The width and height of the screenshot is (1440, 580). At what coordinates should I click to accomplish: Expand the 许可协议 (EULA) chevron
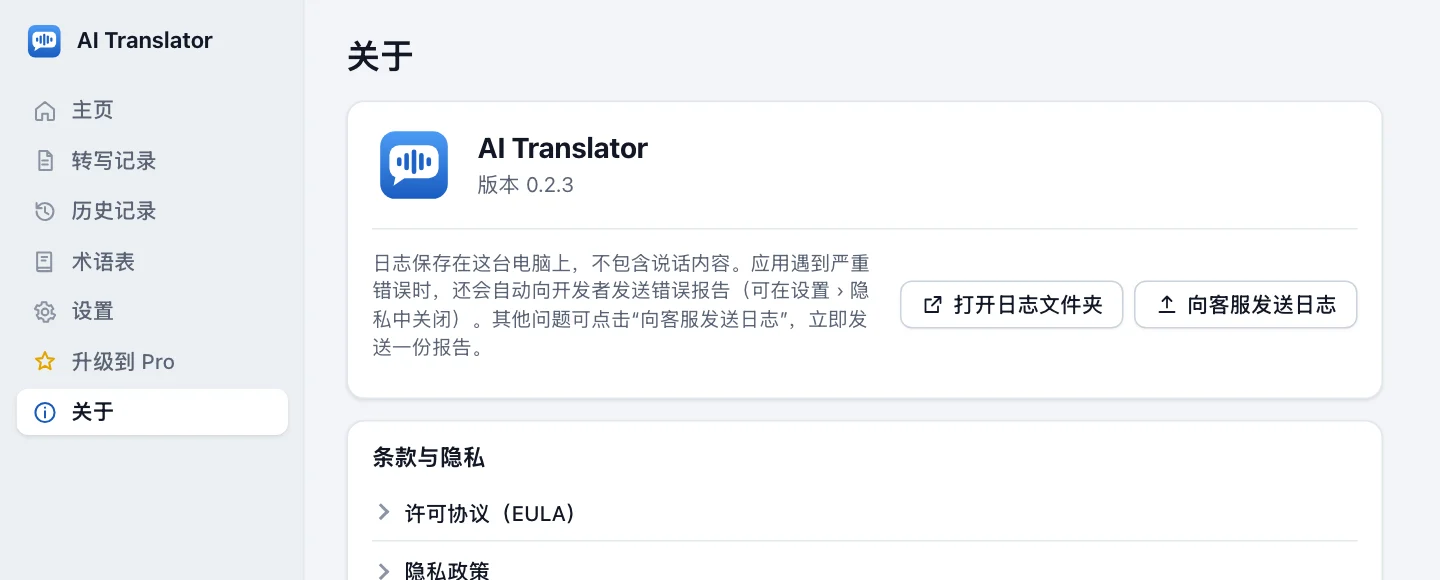(x=383, y=512)
